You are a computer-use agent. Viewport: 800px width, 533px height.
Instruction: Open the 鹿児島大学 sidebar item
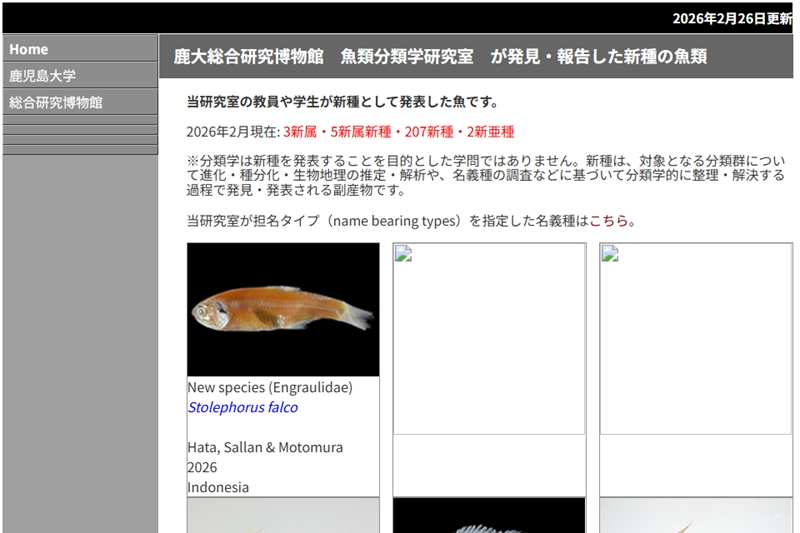pos(43,76)
